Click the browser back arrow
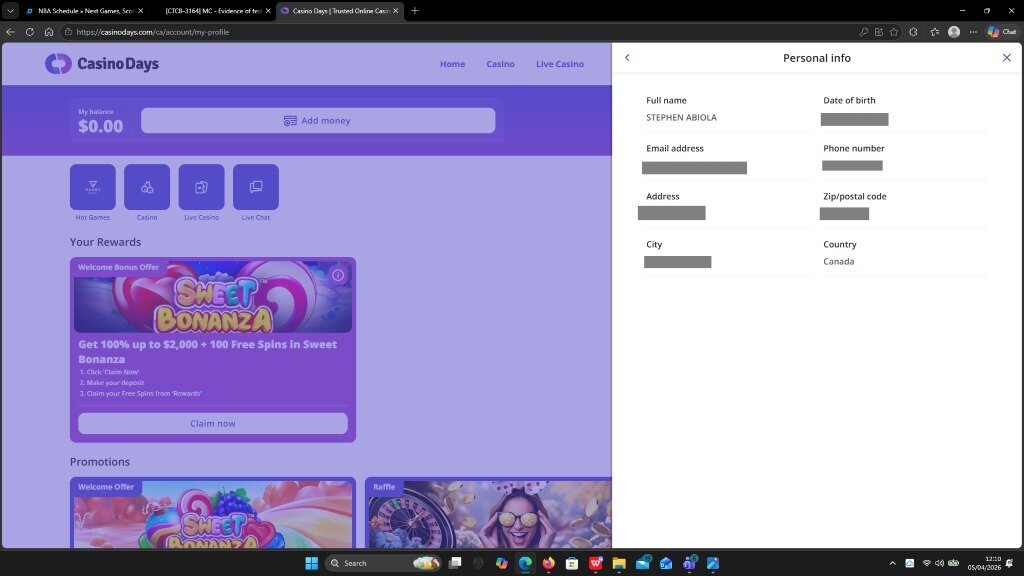Image resolution: width=1024 pixels, height=576 pixels. (x=10, y=31)
